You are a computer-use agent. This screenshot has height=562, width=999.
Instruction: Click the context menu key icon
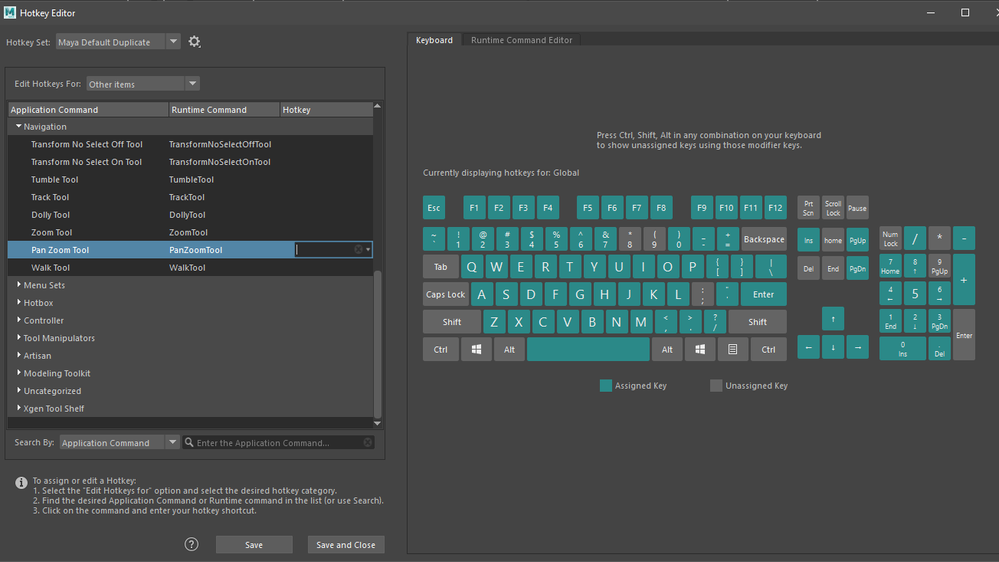point(733,349)
